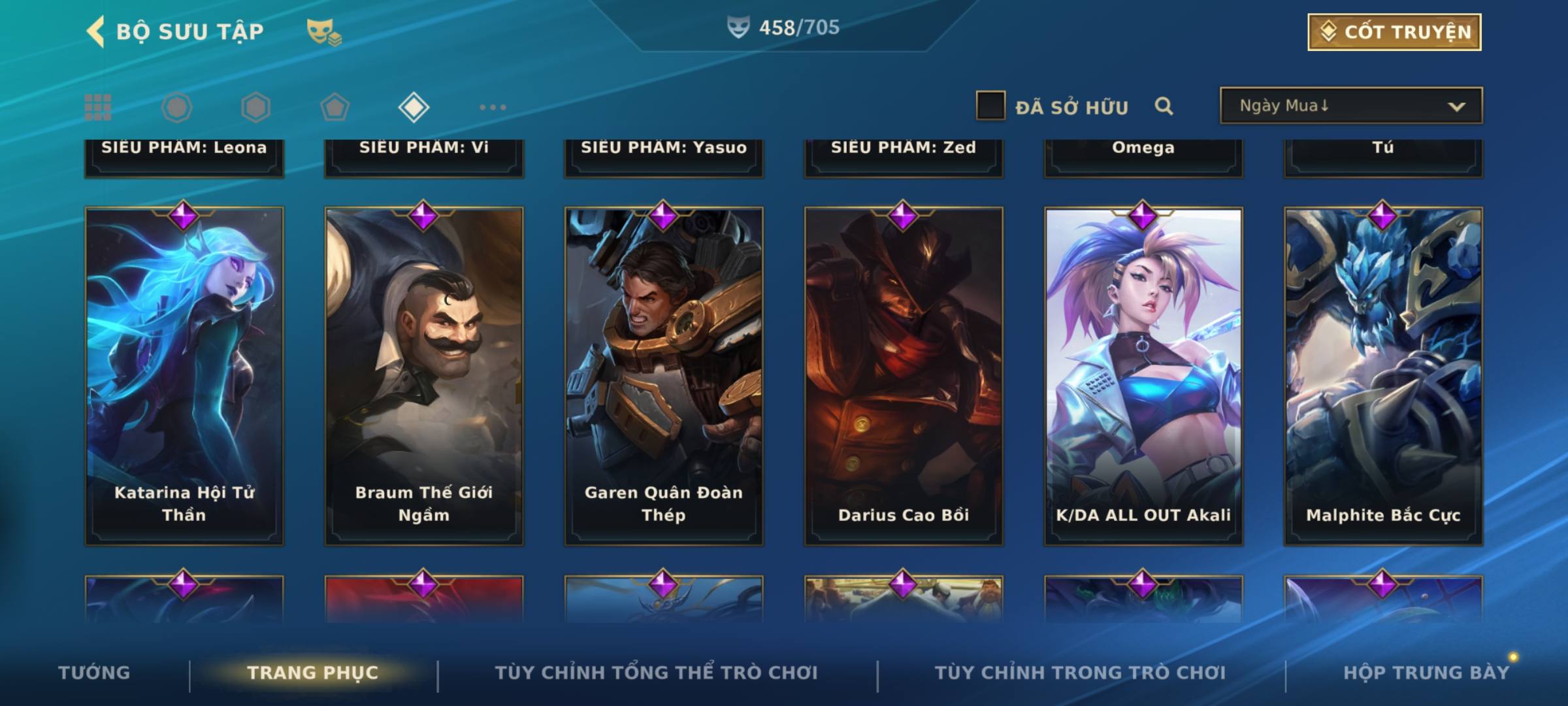
Task: Click the Cốt Truyện button
Action: tap(1394, 31)
